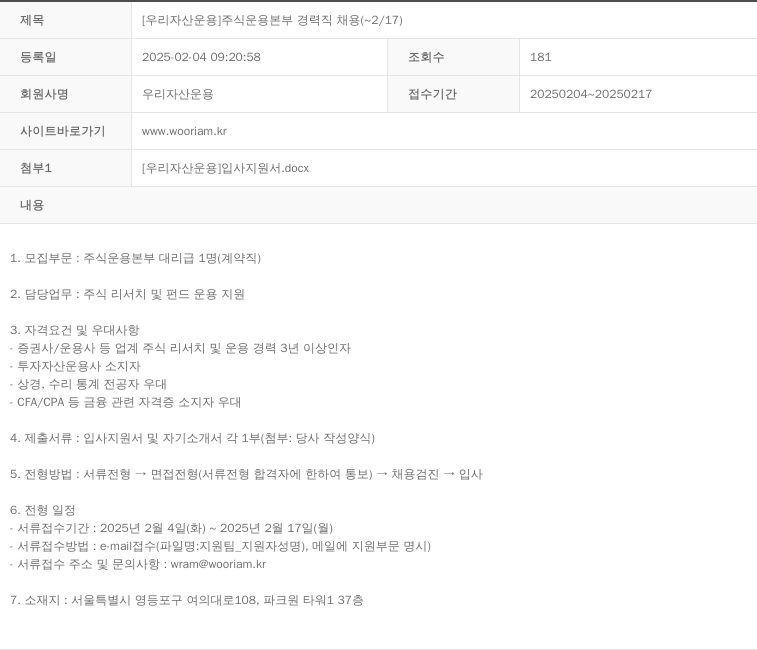Image resolution: width=757 pixels, height=650 pixels.
Task: Click line 5. 전형방법 서류전형 → 면접전형
Action: coord(246,474)
